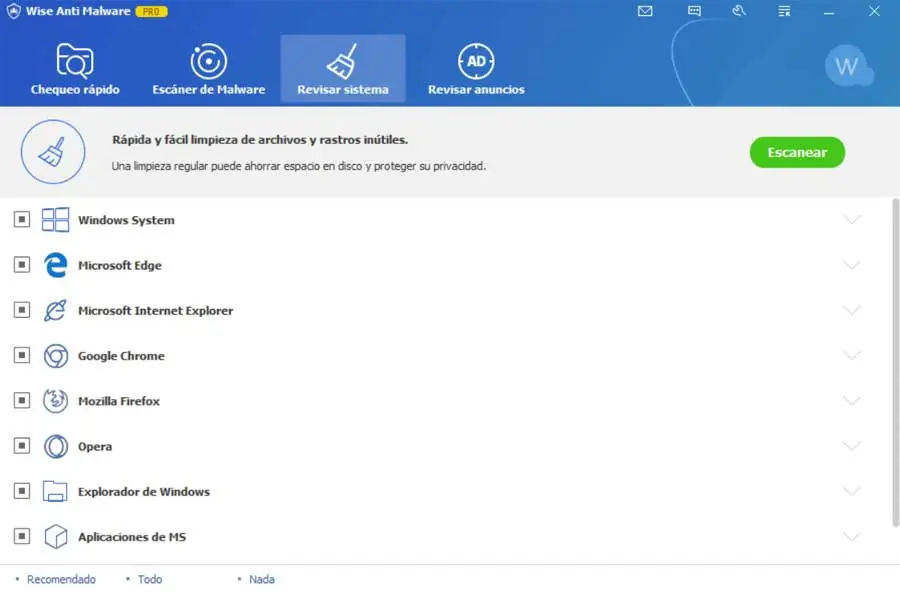Click the 'Microsoft Internet Explorer' label
The width and height of the screenshot is (900, 592).
[x=156, y=311]
